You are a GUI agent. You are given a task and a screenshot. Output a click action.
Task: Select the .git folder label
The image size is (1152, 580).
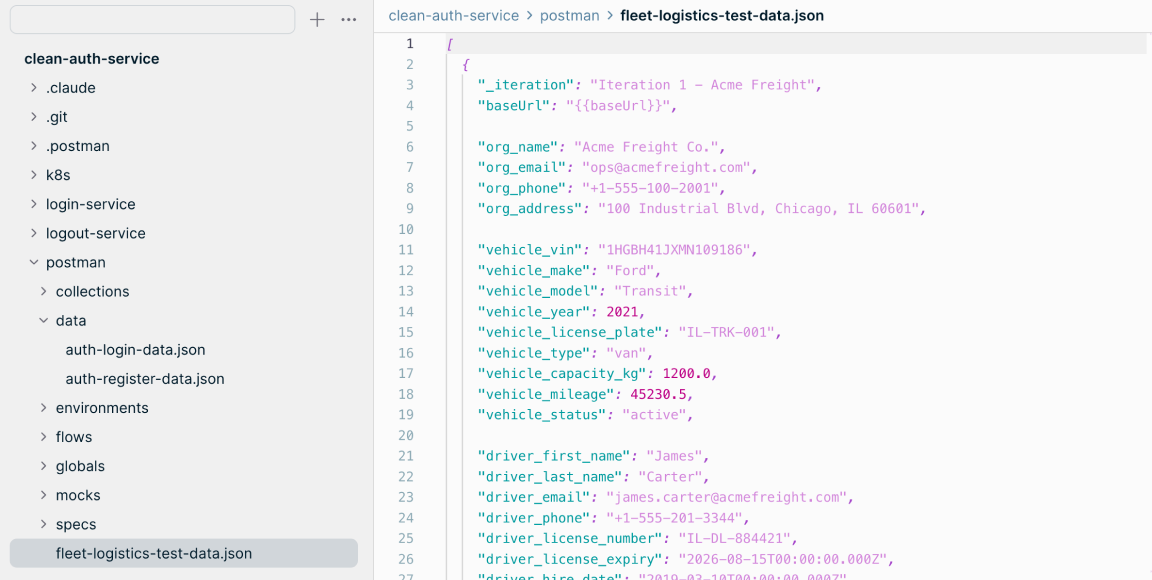(x=57, y=117)
